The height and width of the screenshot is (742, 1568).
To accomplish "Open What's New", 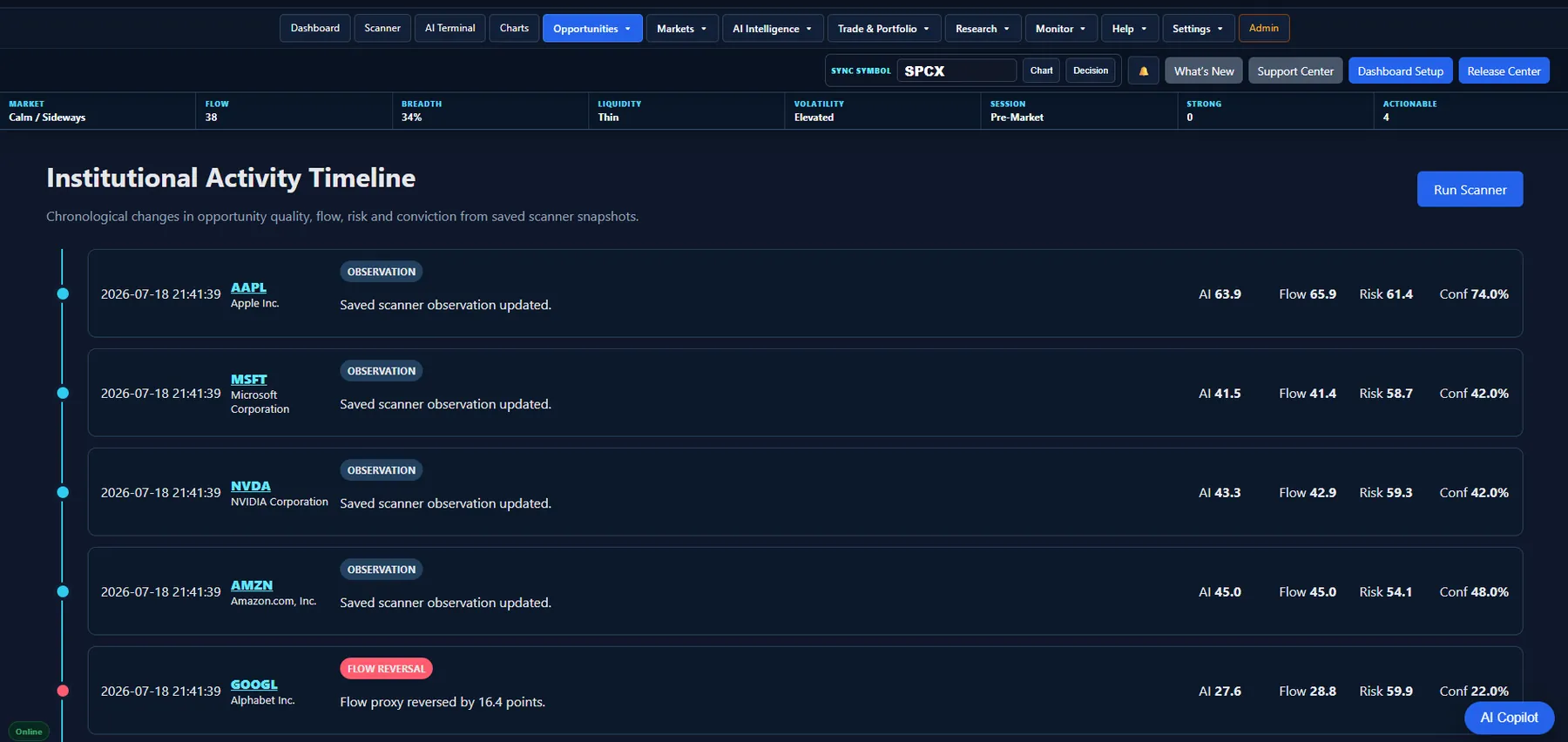I will coord(1204,71).
